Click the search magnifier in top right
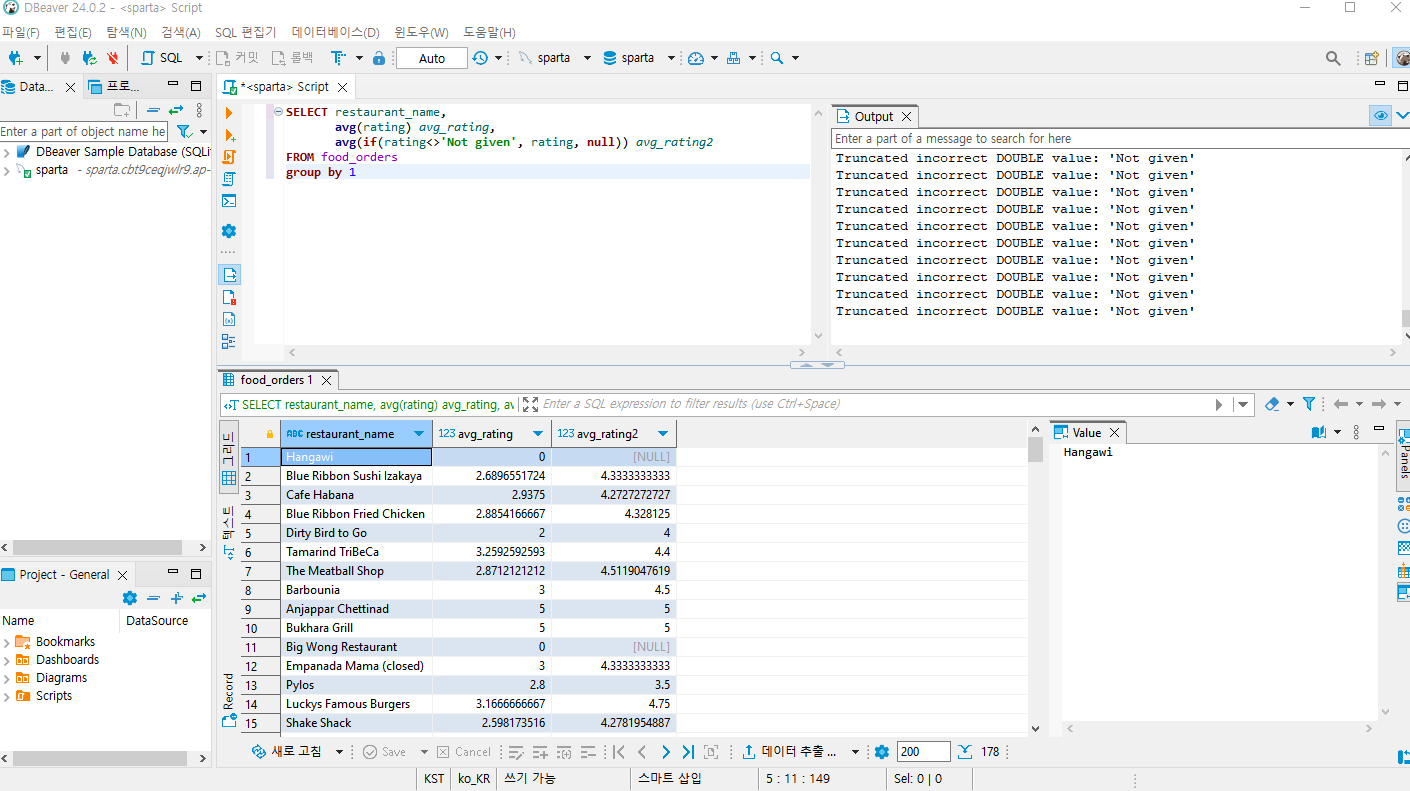Image resolution: width=1410 pixels, height=791 pixels. [1333, 58]
